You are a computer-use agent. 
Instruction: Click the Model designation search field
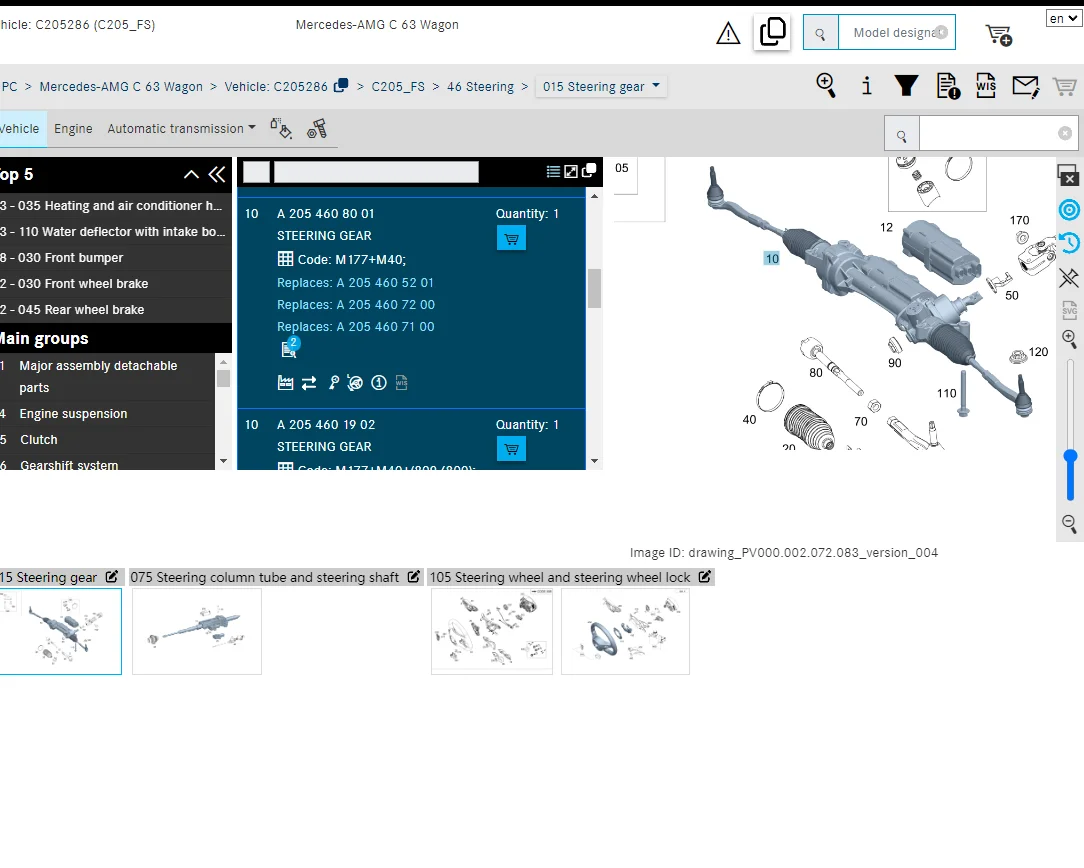897,32
